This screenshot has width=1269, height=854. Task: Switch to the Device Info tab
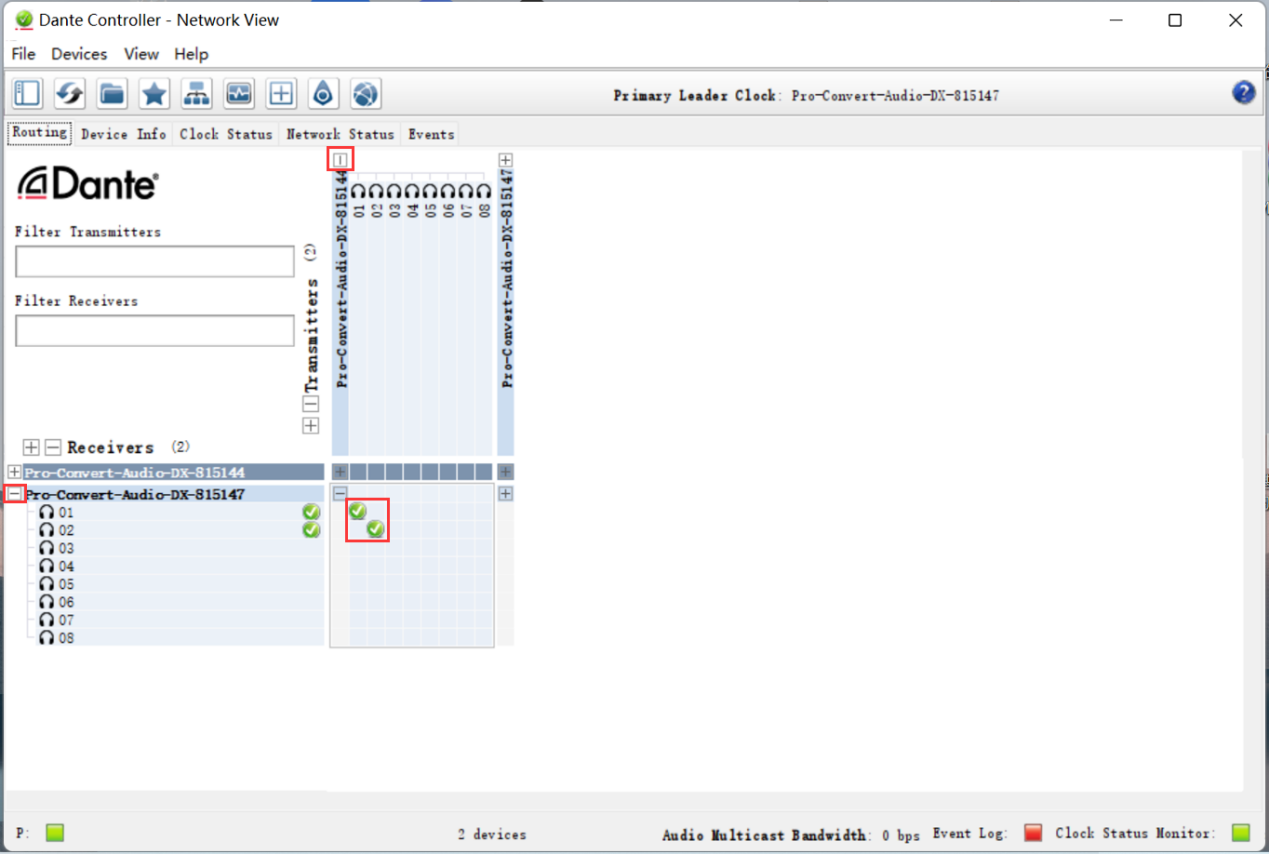click(124, 134)
